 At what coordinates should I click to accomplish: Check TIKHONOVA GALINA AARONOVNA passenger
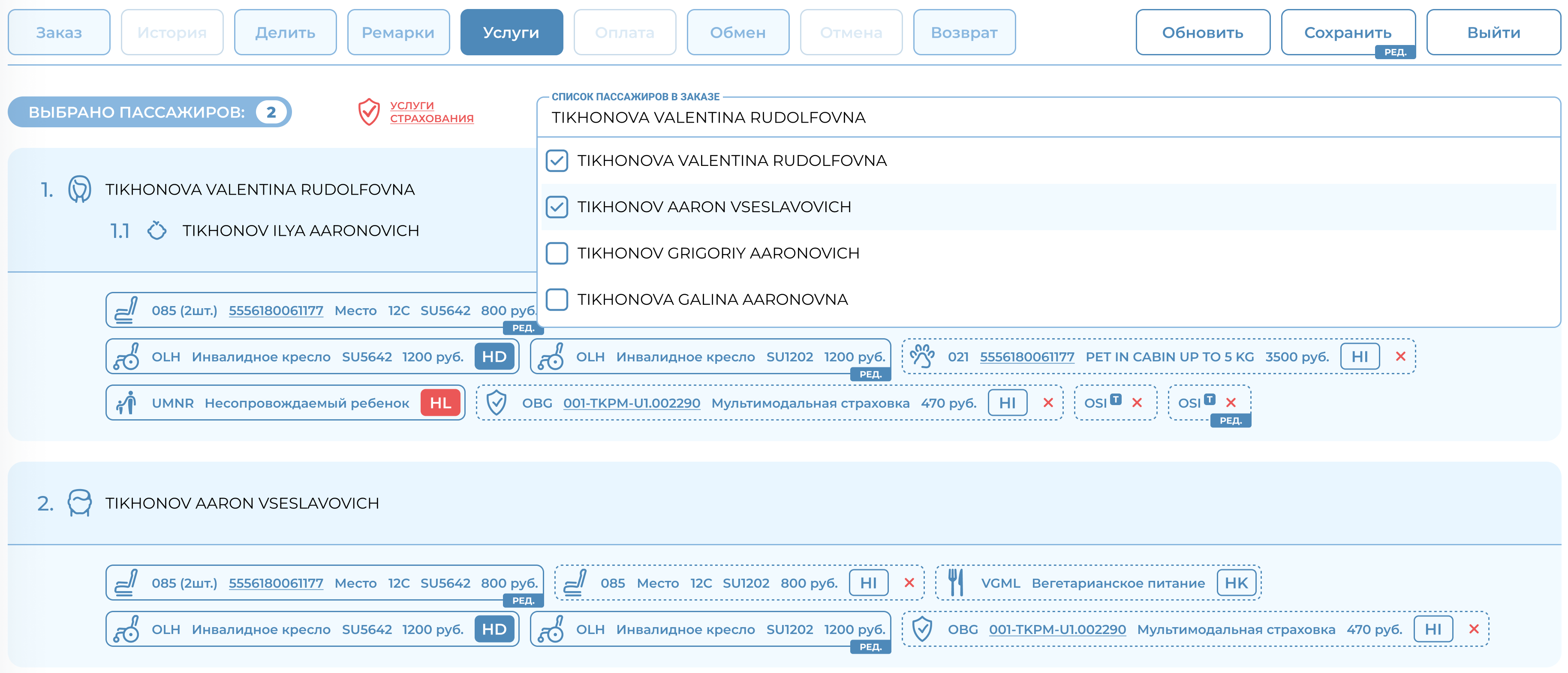click(557, 299)
